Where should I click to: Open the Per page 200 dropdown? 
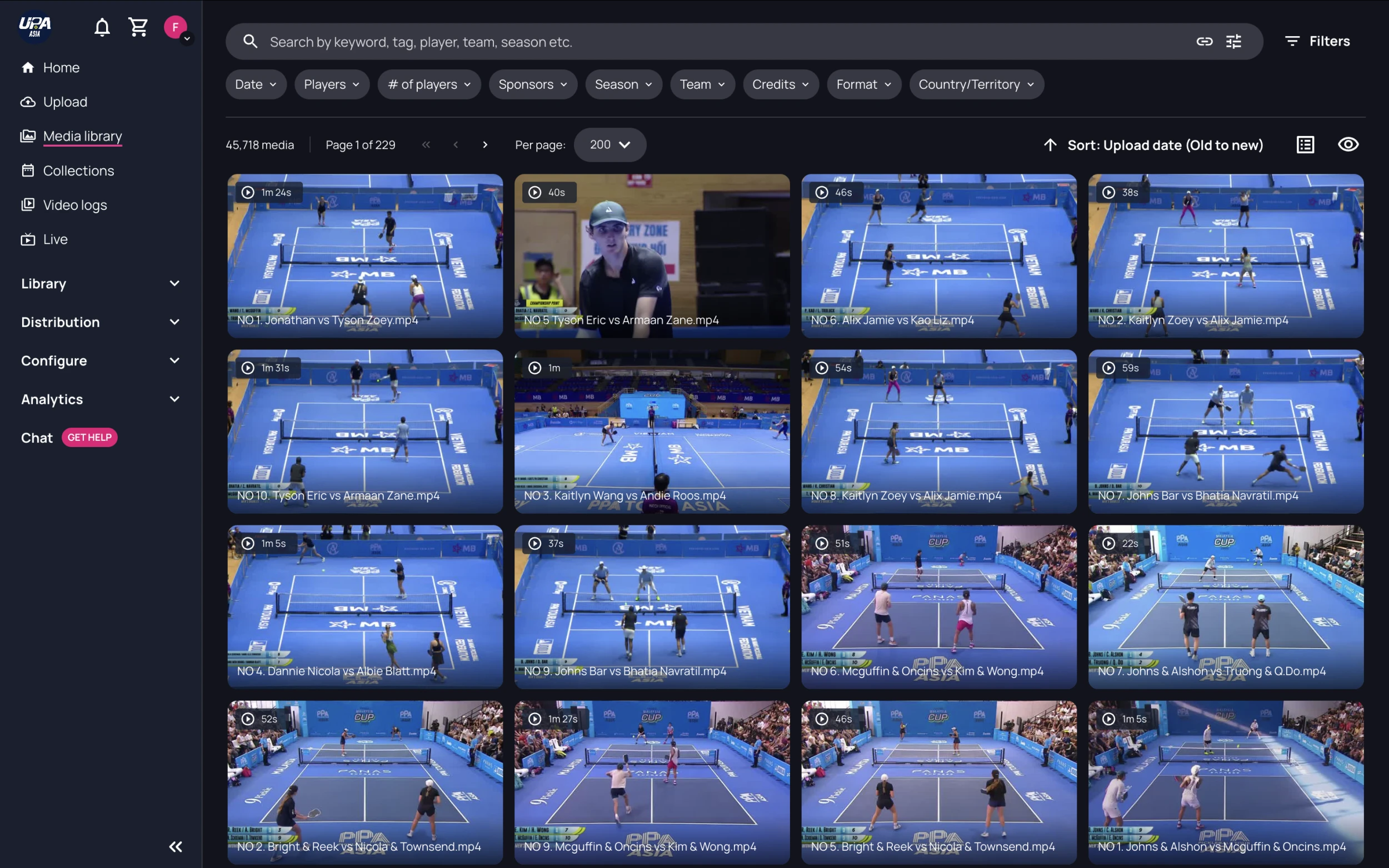[610, 144]
